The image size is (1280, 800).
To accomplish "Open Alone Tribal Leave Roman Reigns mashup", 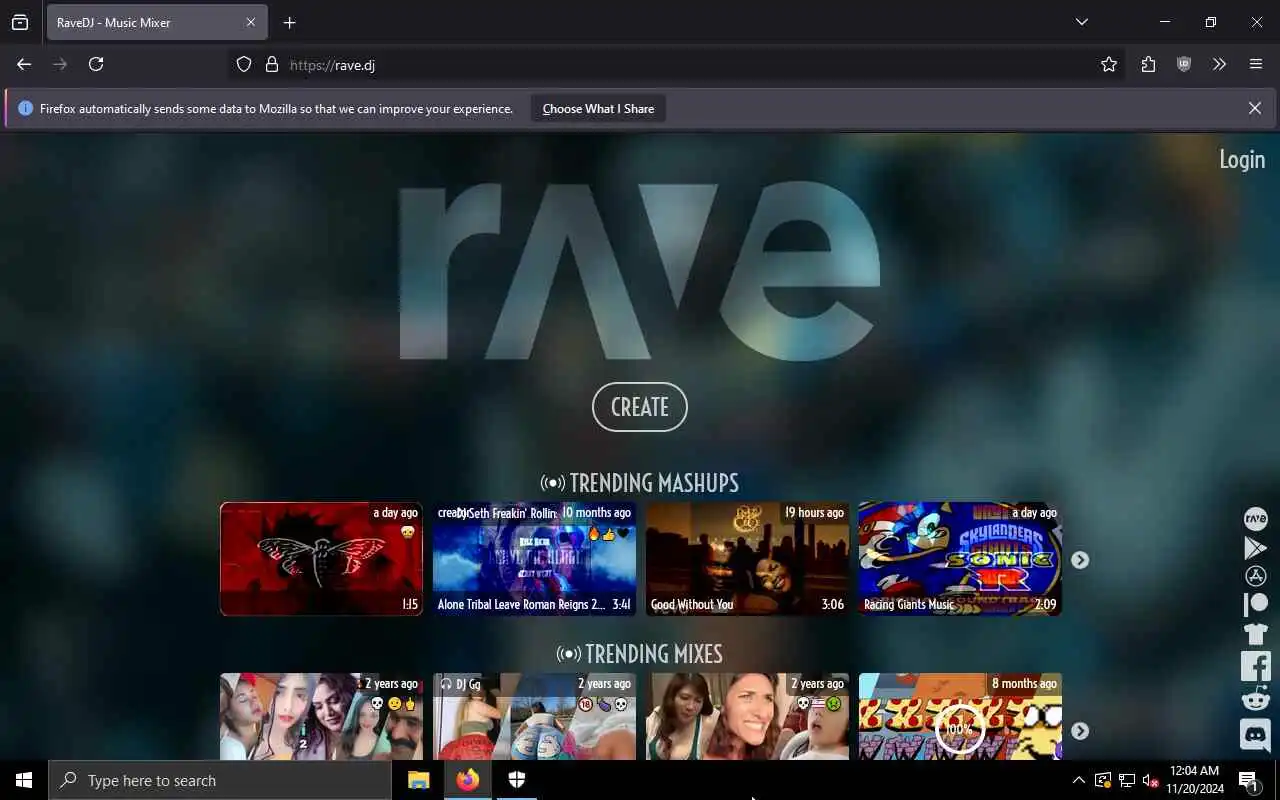I will point(535,559).
